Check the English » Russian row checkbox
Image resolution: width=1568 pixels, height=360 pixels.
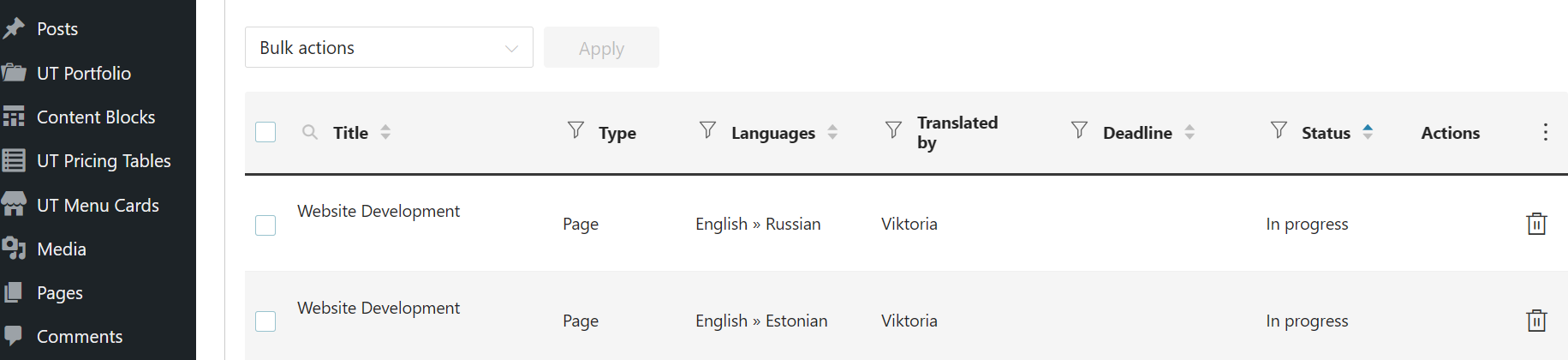click(x=265, y=225)
